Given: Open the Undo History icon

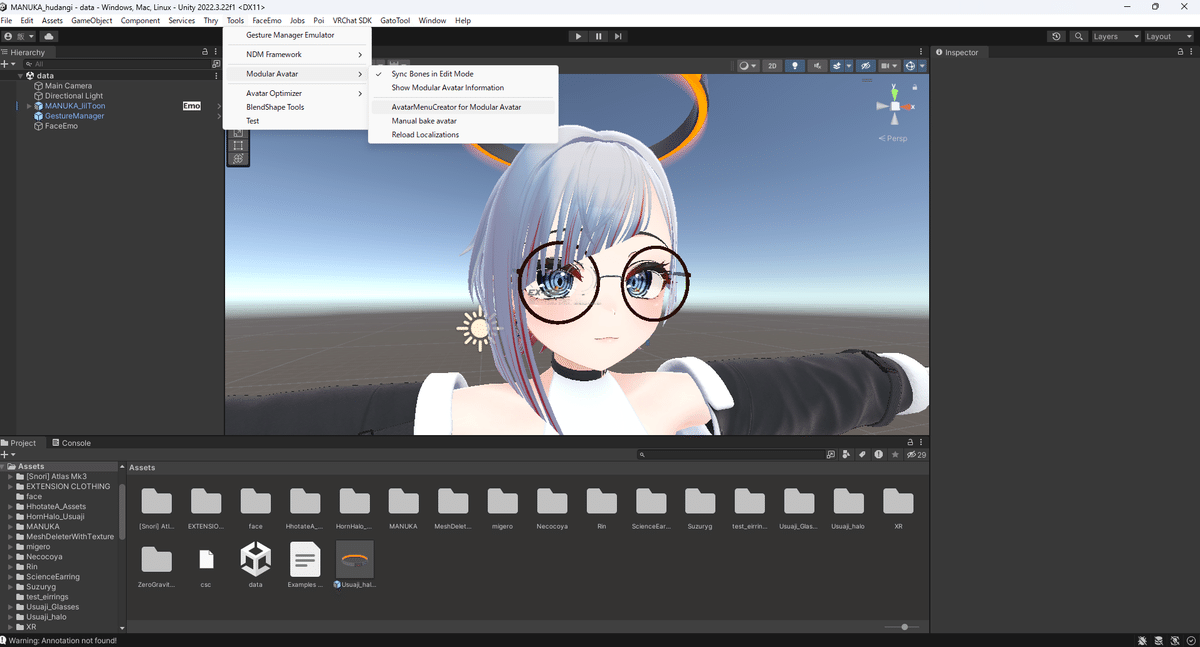Looking at the screenshot, I should (1057, 36).
